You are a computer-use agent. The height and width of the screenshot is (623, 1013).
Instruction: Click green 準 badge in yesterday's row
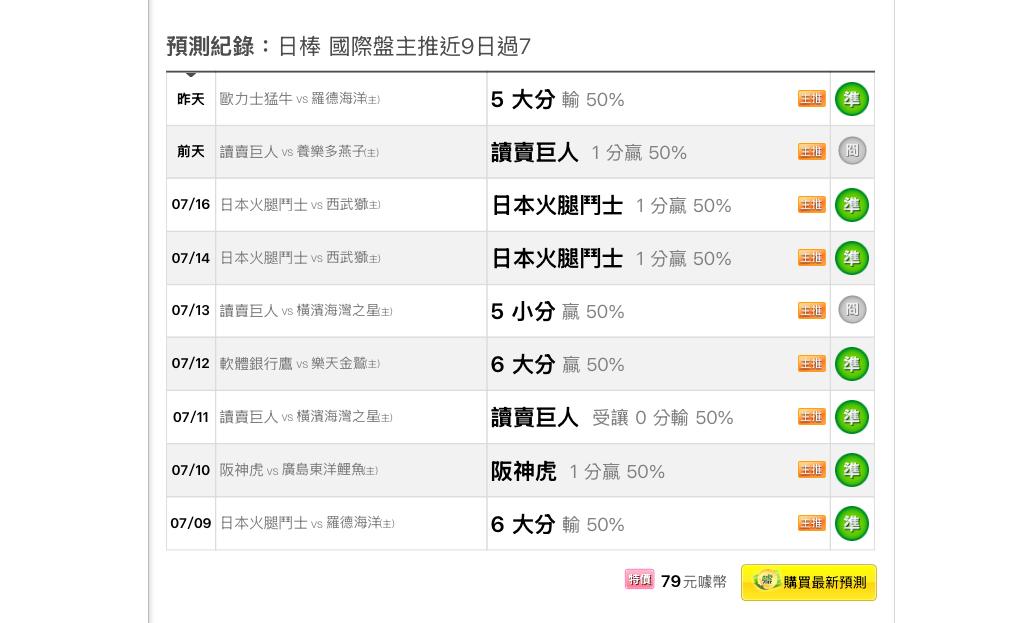pyautogui.click(x=851, y=99)
